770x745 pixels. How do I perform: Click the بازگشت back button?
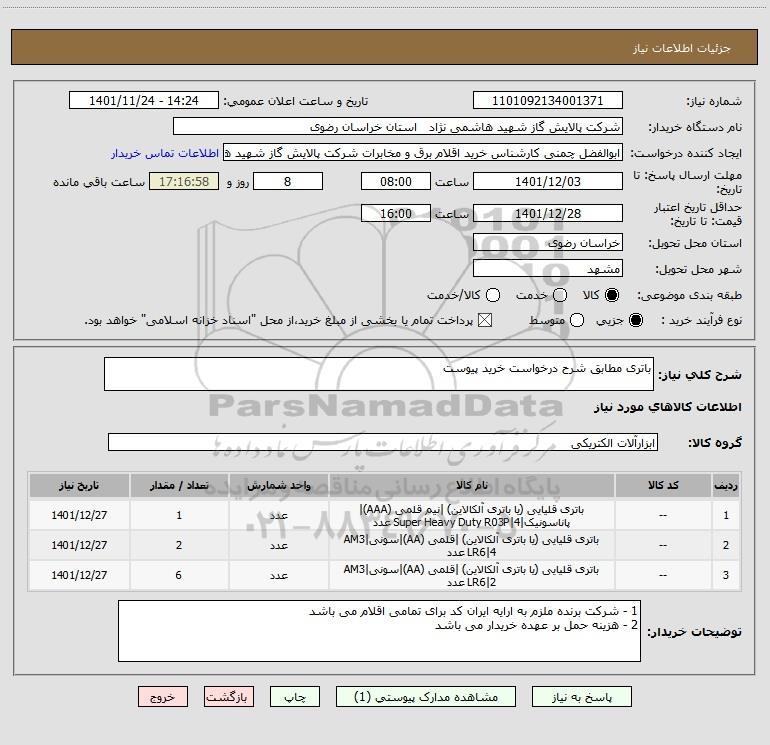pyautogui.click(x=229, y=697)
